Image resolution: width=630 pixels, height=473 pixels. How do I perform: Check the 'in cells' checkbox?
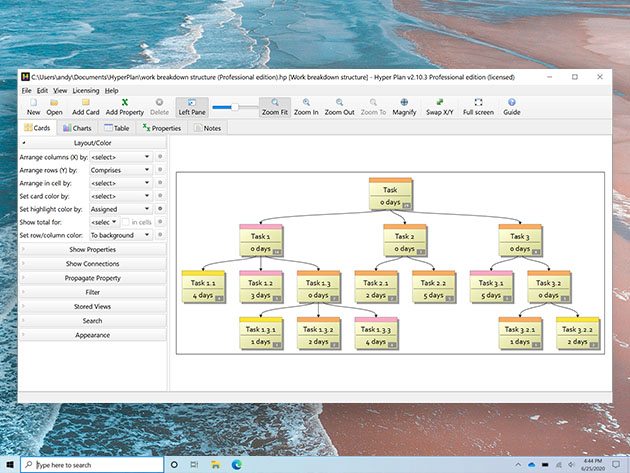pyautogui.click(x=126, y=221)
